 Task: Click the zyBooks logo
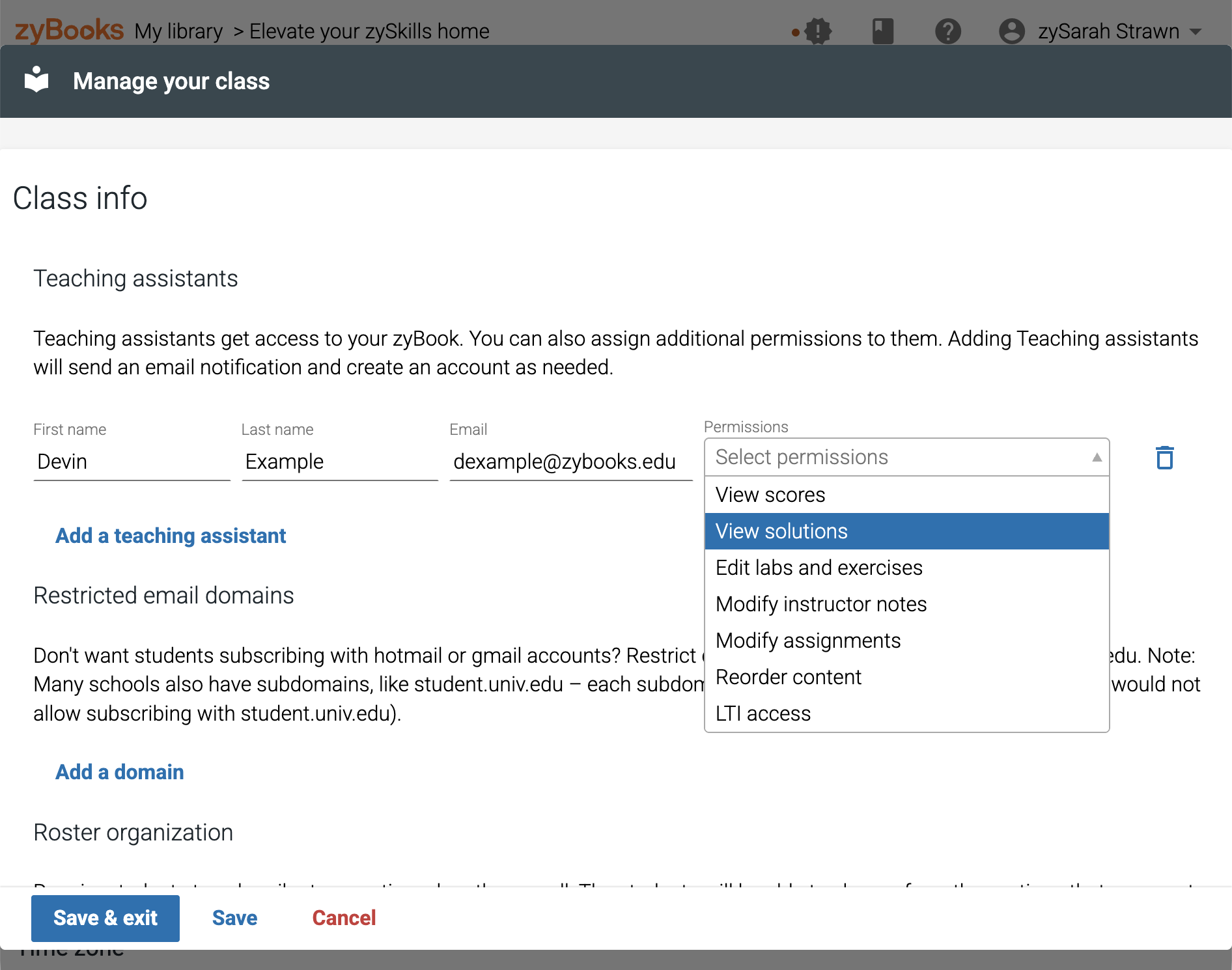click(x=69, y=30)
